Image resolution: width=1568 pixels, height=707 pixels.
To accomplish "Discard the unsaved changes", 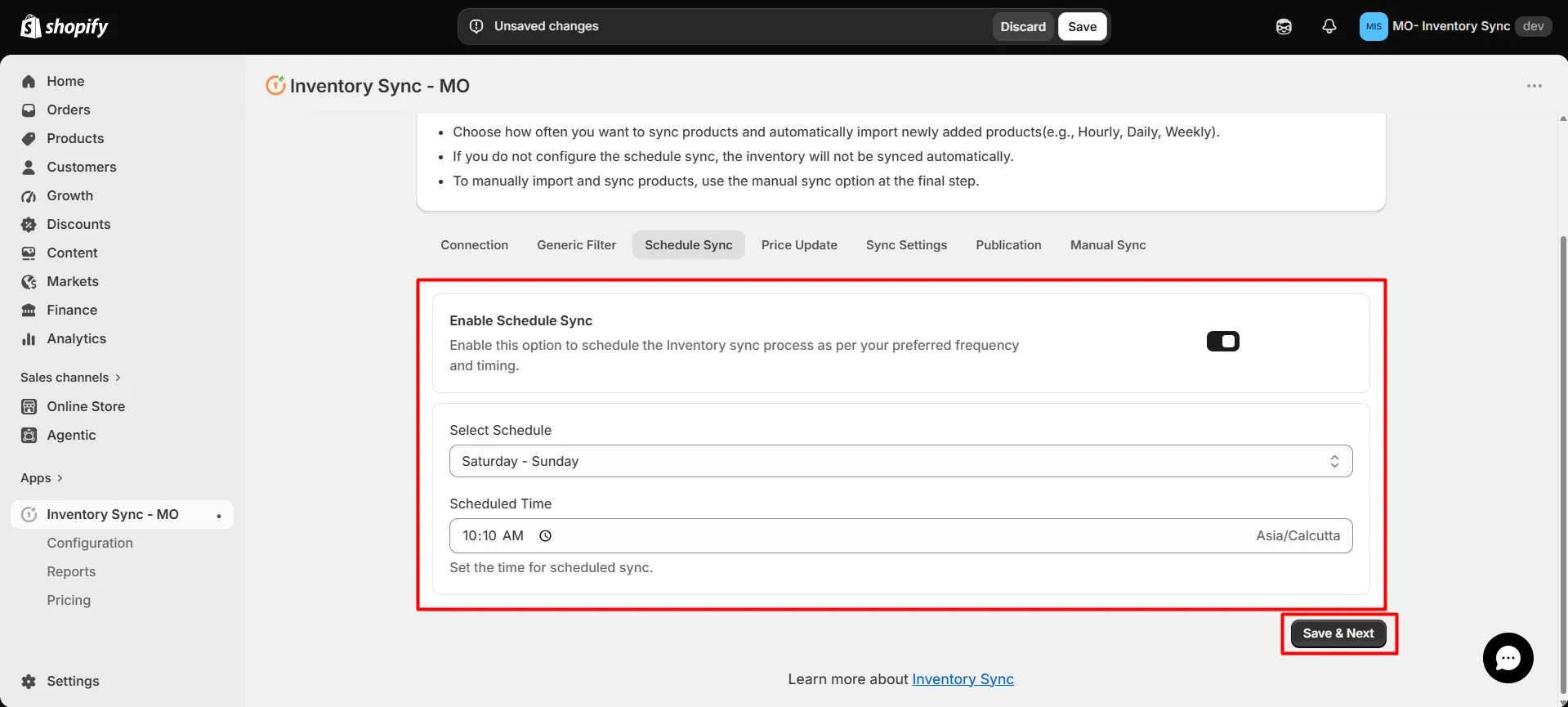I will (1023, 27).
